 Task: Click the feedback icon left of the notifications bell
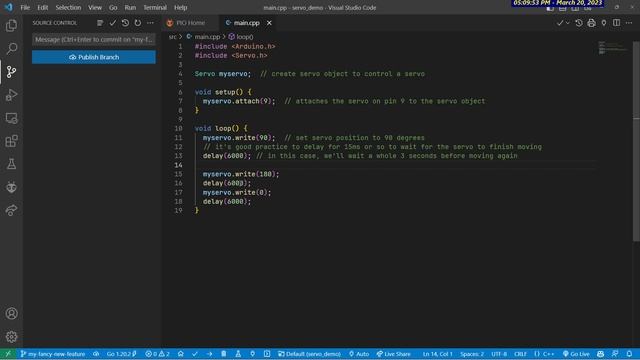coord(615,354)
